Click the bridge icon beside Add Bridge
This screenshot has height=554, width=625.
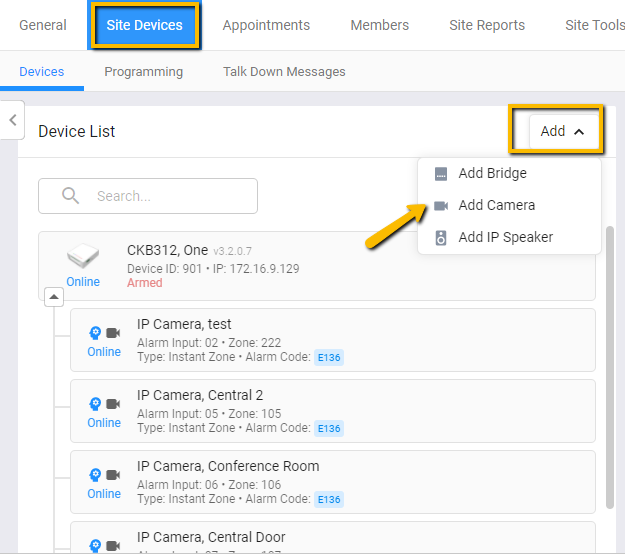point(441,174)
